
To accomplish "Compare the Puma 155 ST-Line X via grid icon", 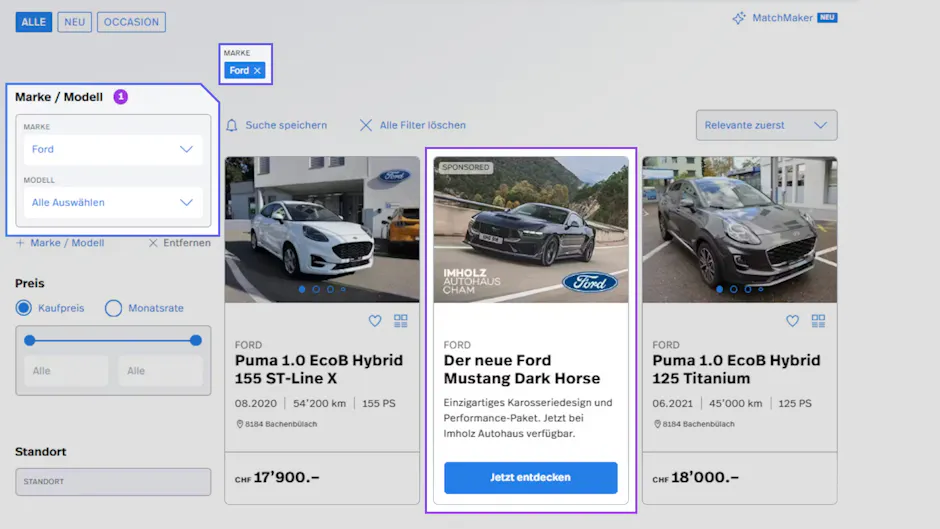I will (400, 321).
